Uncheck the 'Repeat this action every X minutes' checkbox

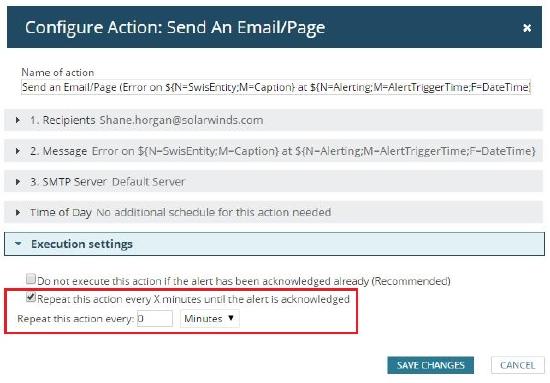coord(31,297)
